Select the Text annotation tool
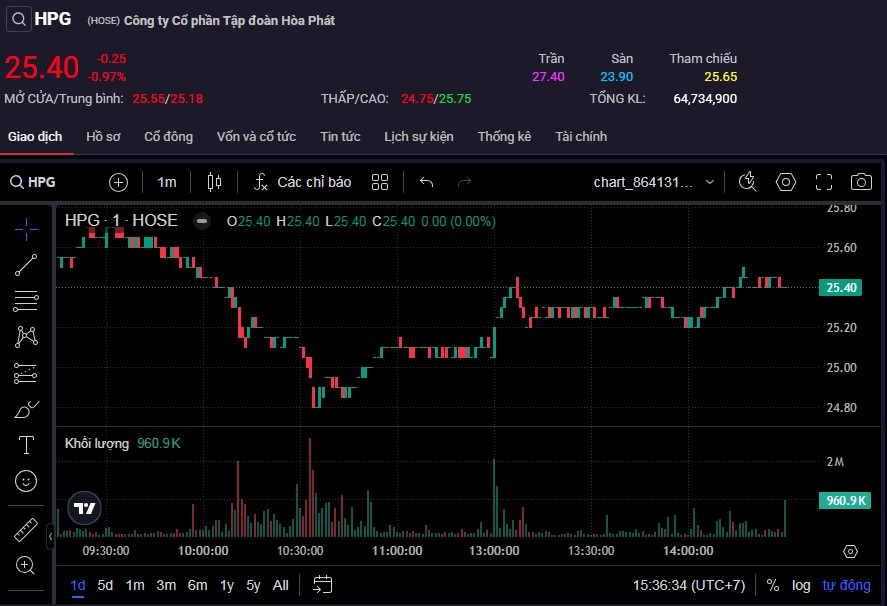Viewport: 887px width, 606px height. coord(27,445)
